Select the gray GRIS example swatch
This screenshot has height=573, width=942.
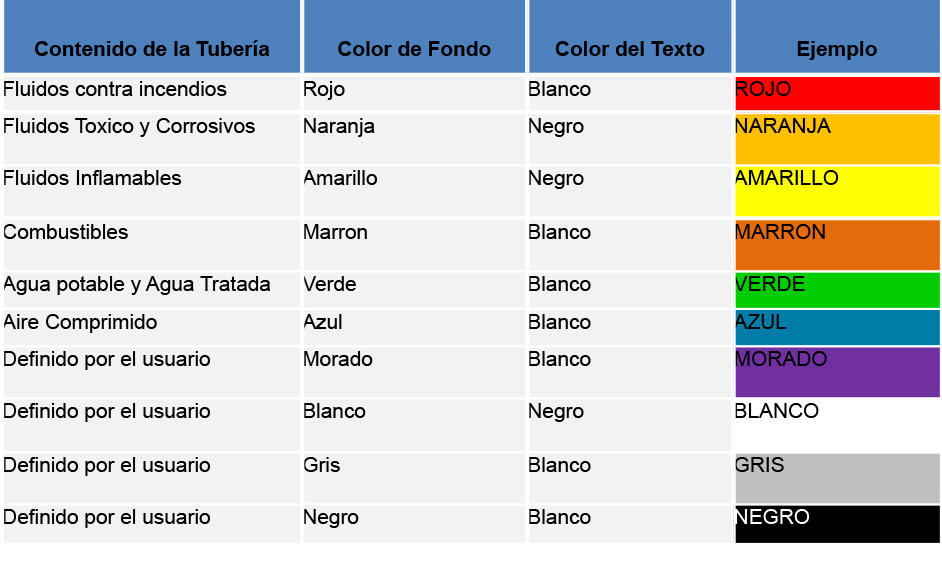837,477
